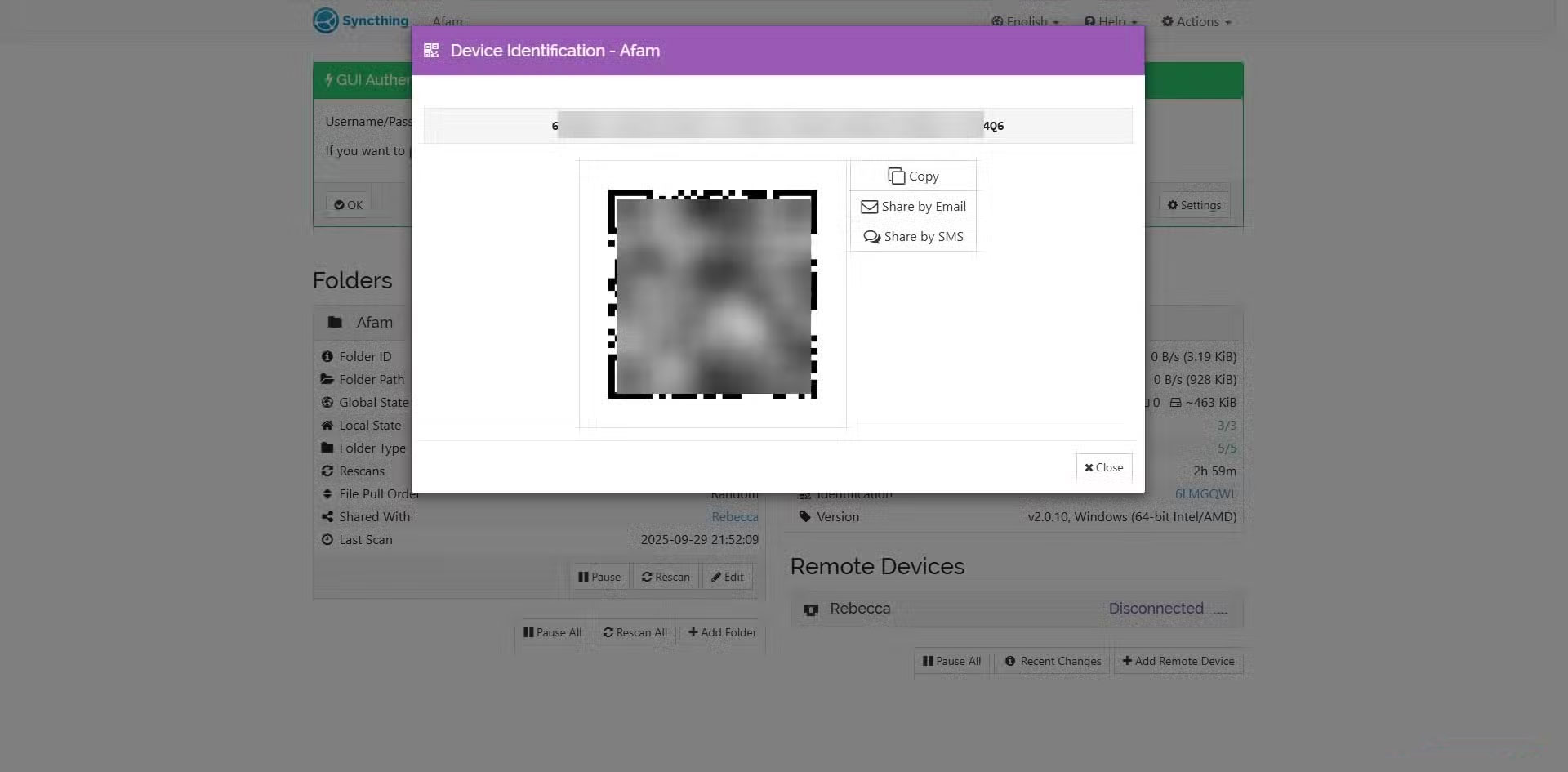Click the monitor icon beside Rebecca device

click(x=810, y=609)
